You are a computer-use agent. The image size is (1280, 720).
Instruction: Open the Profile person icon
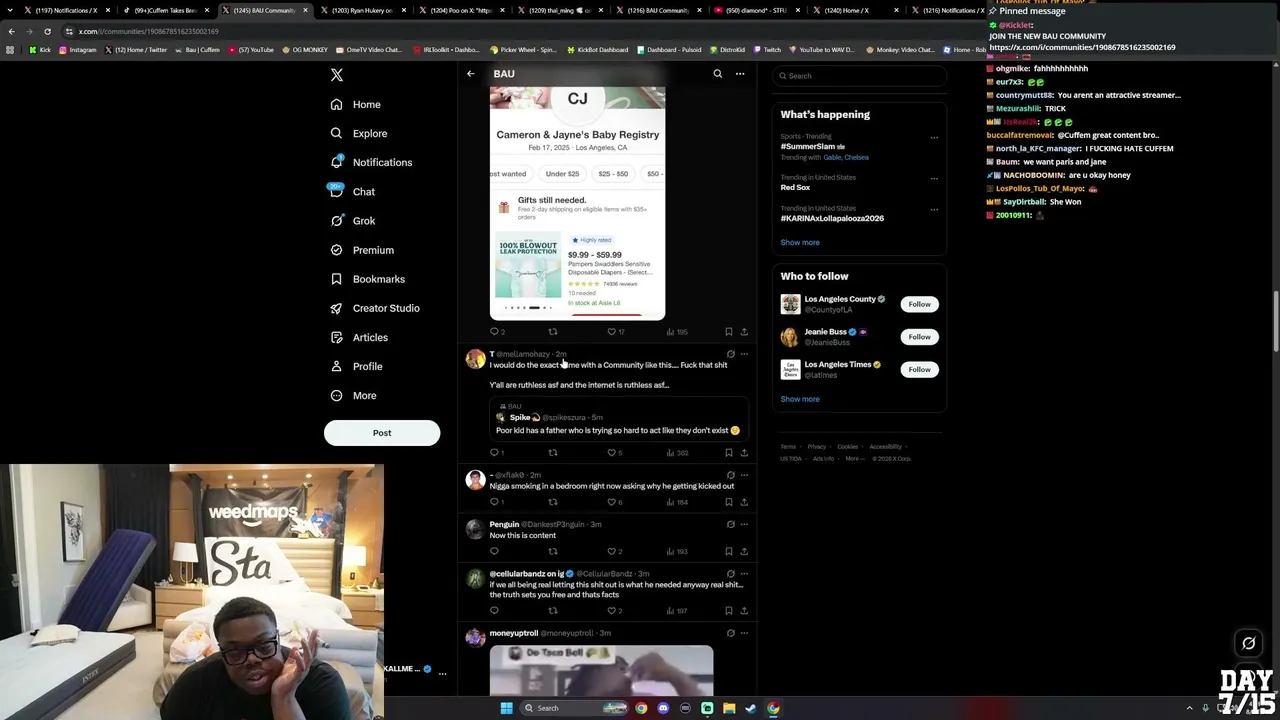pos(337,366)
